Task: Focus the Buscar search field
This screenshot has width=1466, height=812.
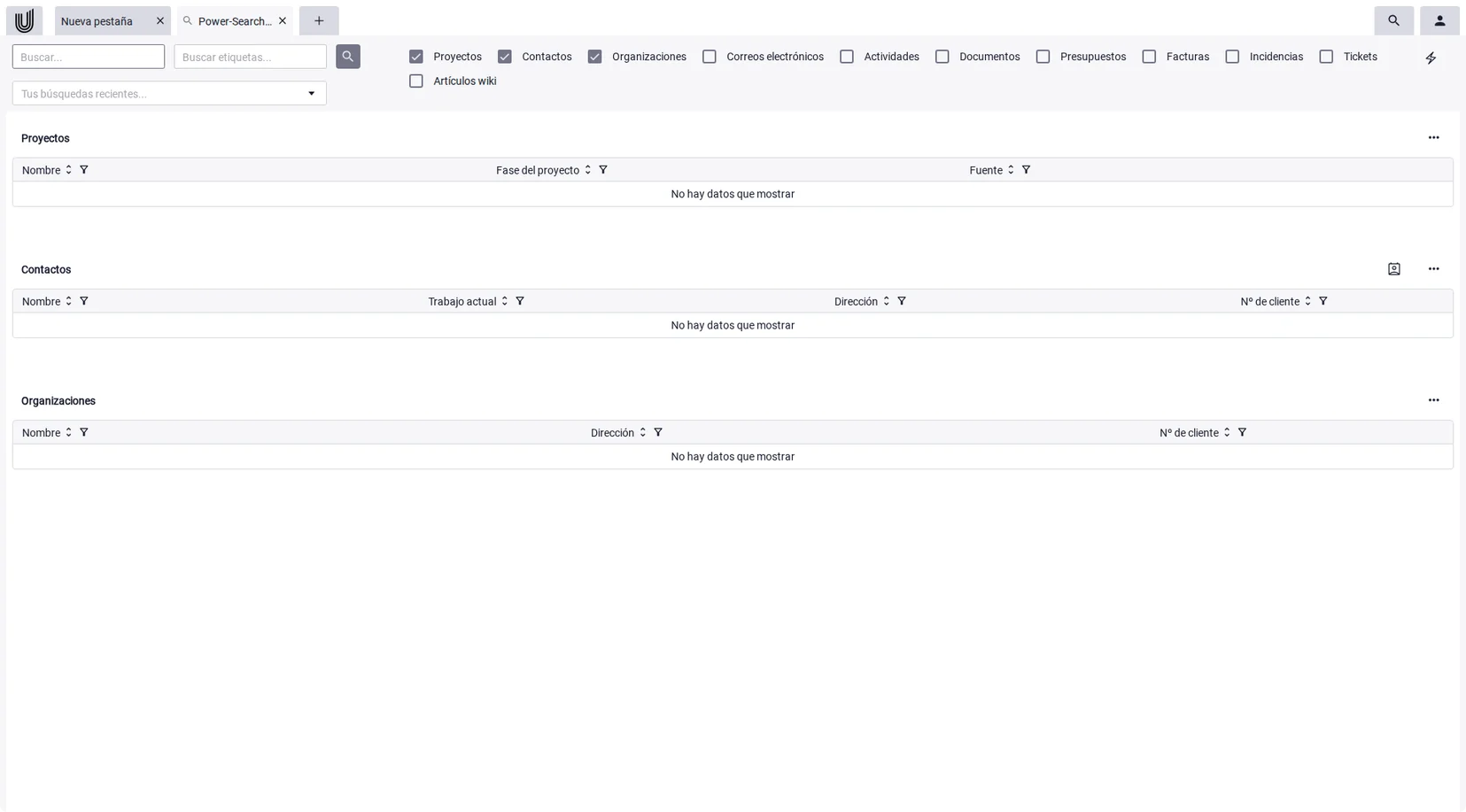Action: pyautogui.click(x=89, y=57)
